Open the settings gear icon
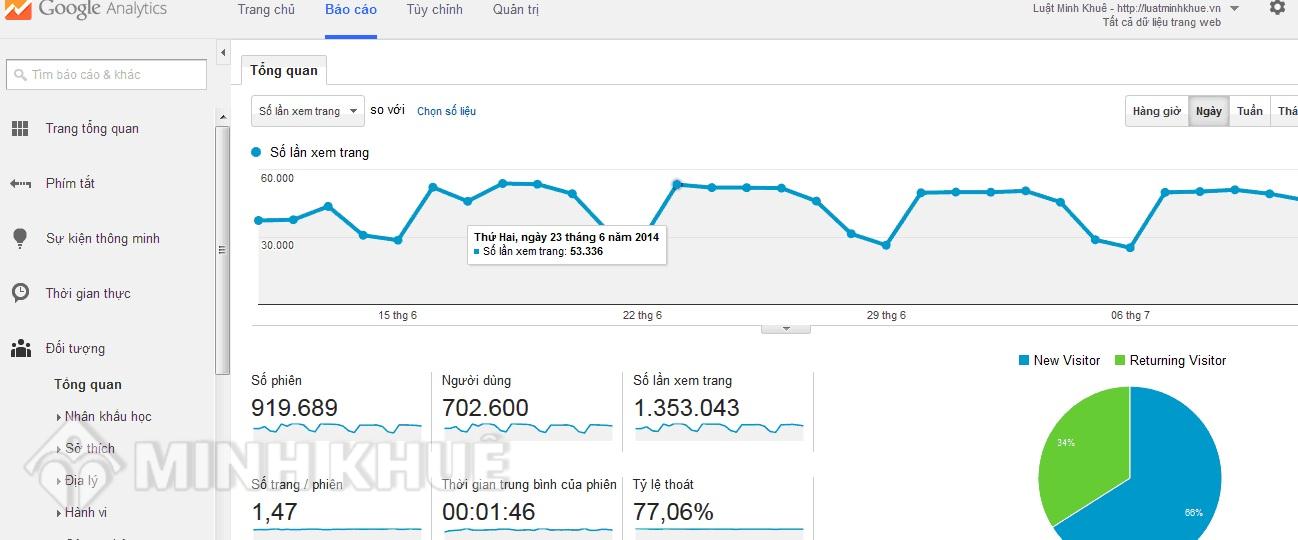Image resolution: width=1298 pixels, height=540 pixels. pos(1277,8)
